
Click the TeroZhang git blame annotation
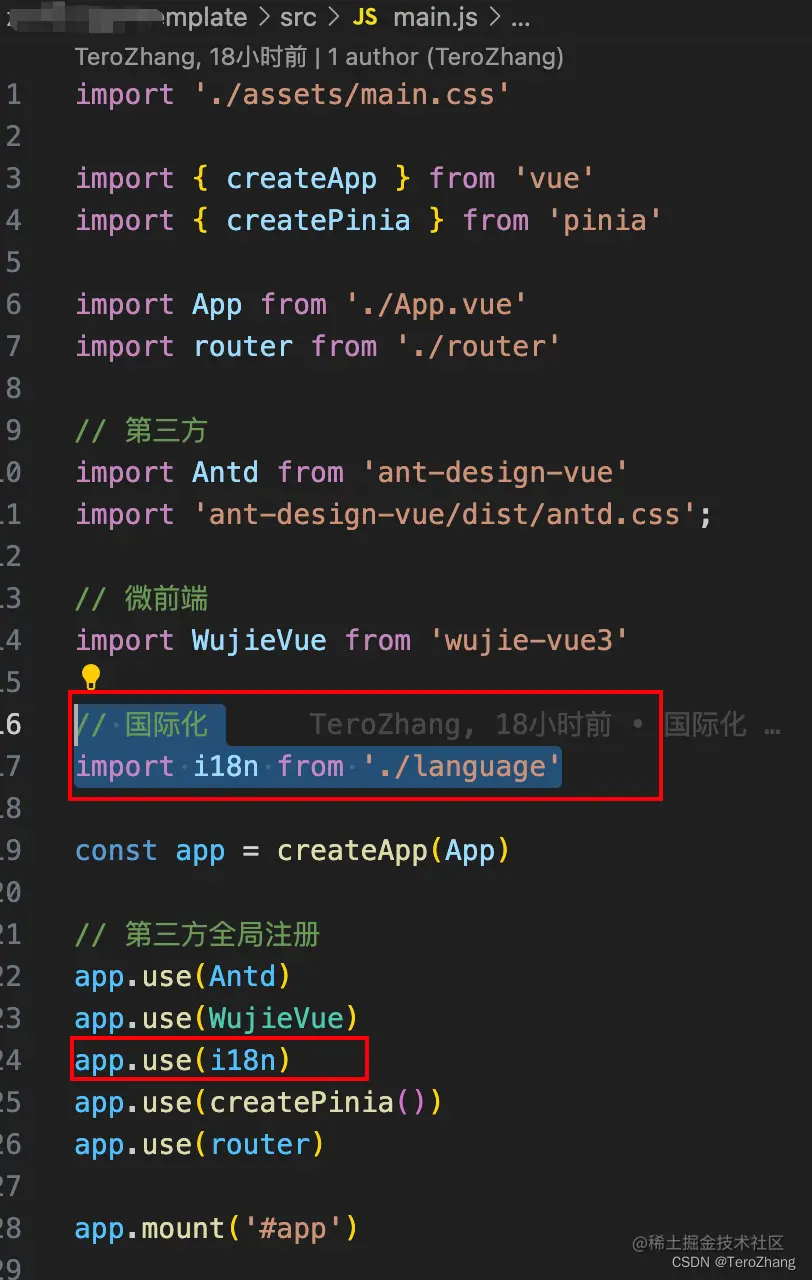click(130, 57)
